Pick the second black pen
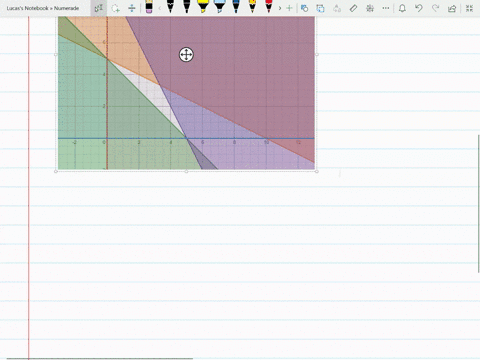 point(187,7)
